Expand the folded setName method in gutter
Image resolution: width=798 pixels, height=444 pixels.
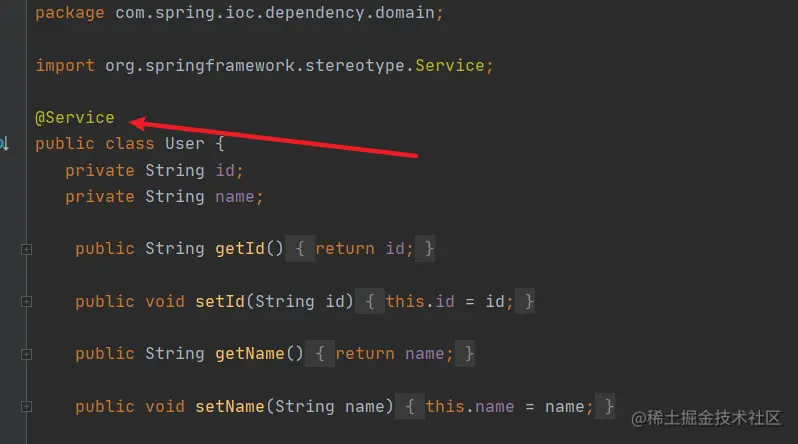point(26,407)
